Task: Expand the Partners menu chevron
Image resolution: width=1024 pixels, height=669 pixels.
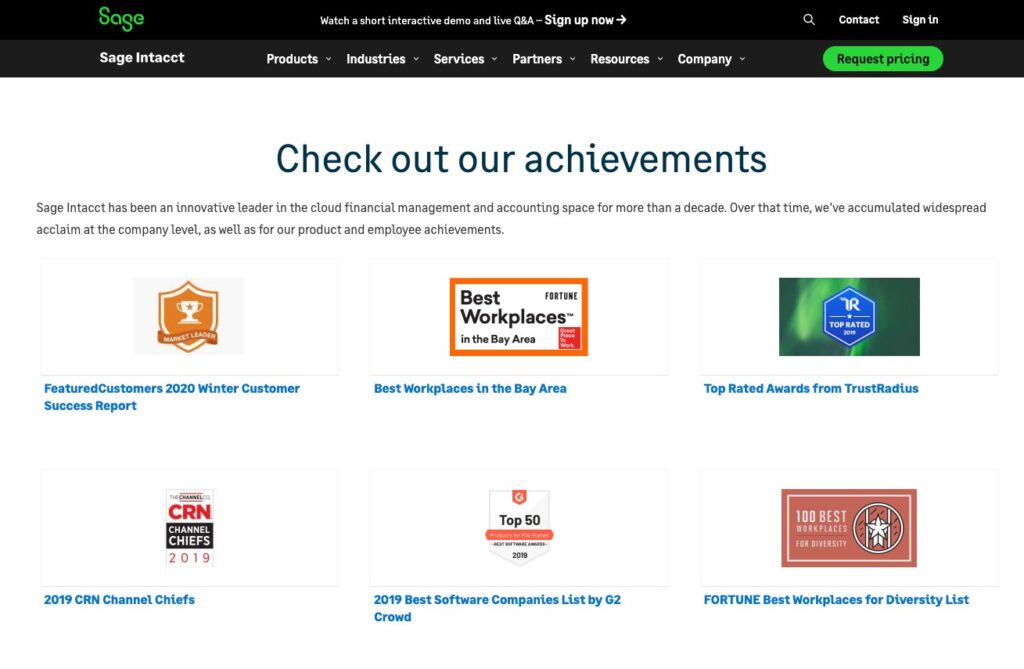Action: coord(573,59)
